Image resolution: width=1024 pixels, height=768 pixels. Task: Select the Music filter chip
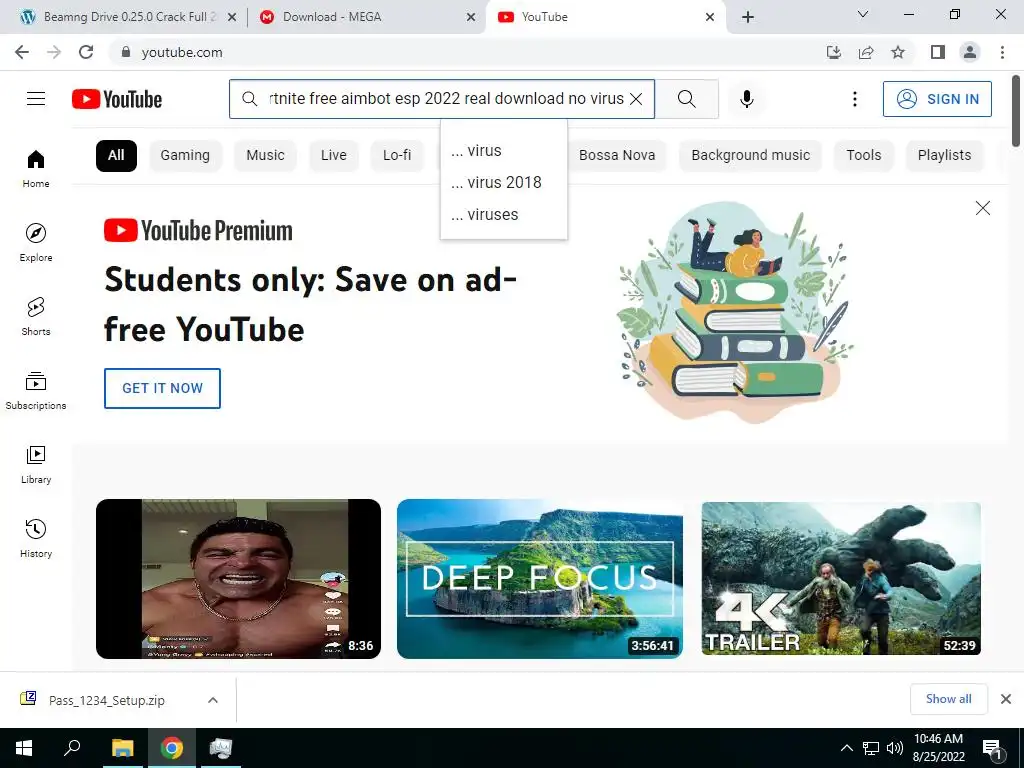(x=265, y=155)
